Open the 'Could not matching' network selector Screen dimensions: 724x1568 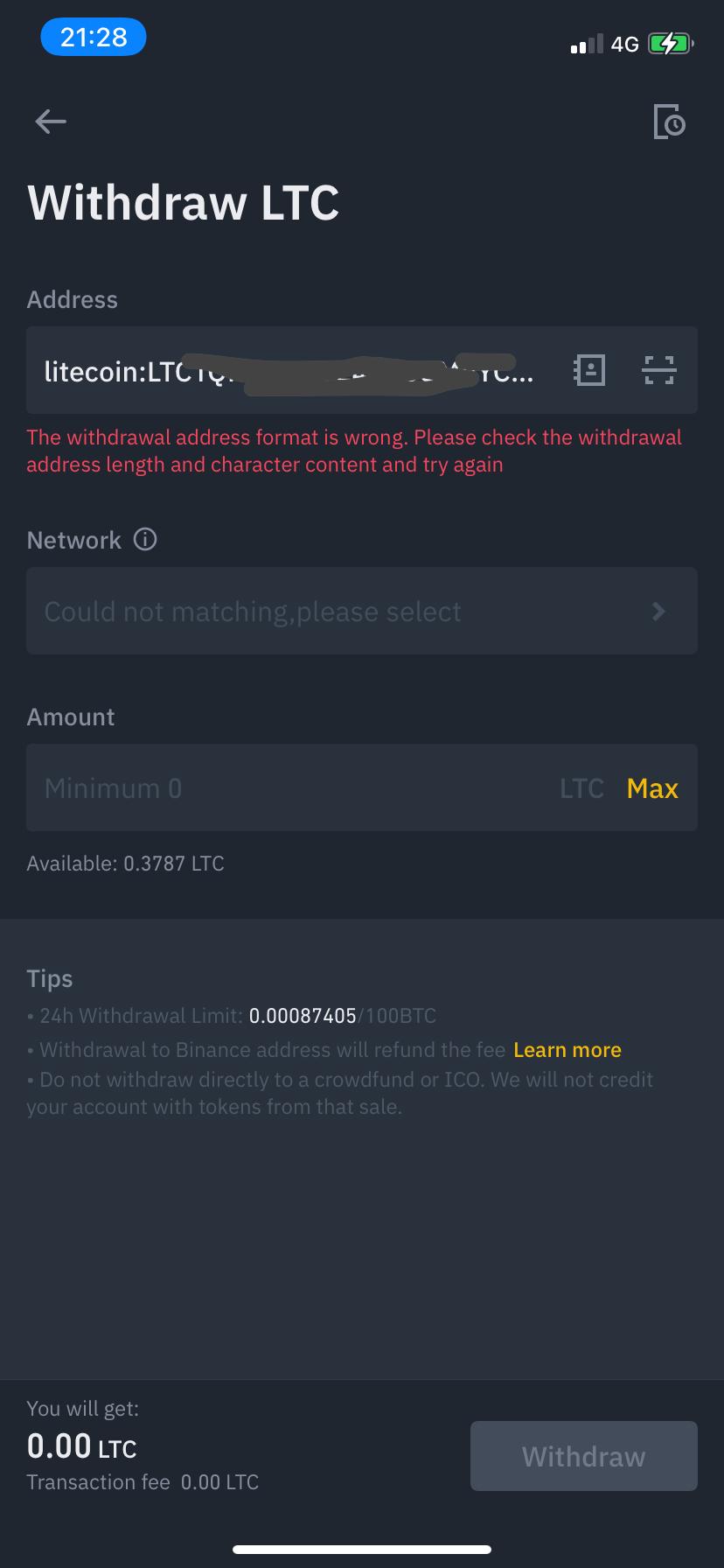coord(254,611)
